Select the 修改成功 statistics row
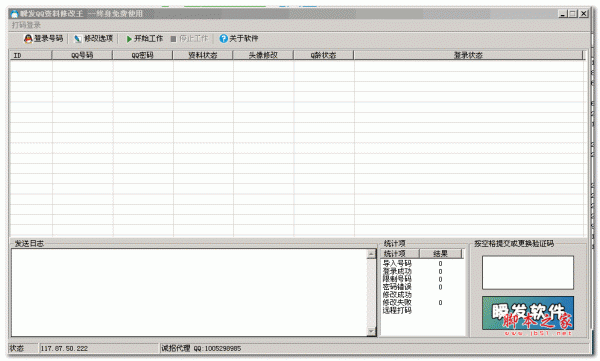Screen dimensions: 600x361 coord(422,295)
